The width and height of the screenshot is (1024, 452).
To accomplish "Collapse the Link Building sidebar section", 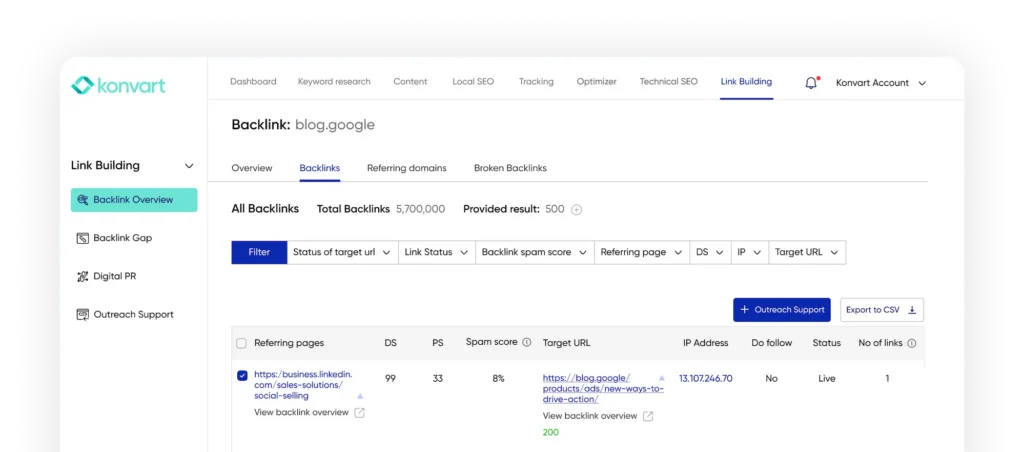I will click(189, 166).
